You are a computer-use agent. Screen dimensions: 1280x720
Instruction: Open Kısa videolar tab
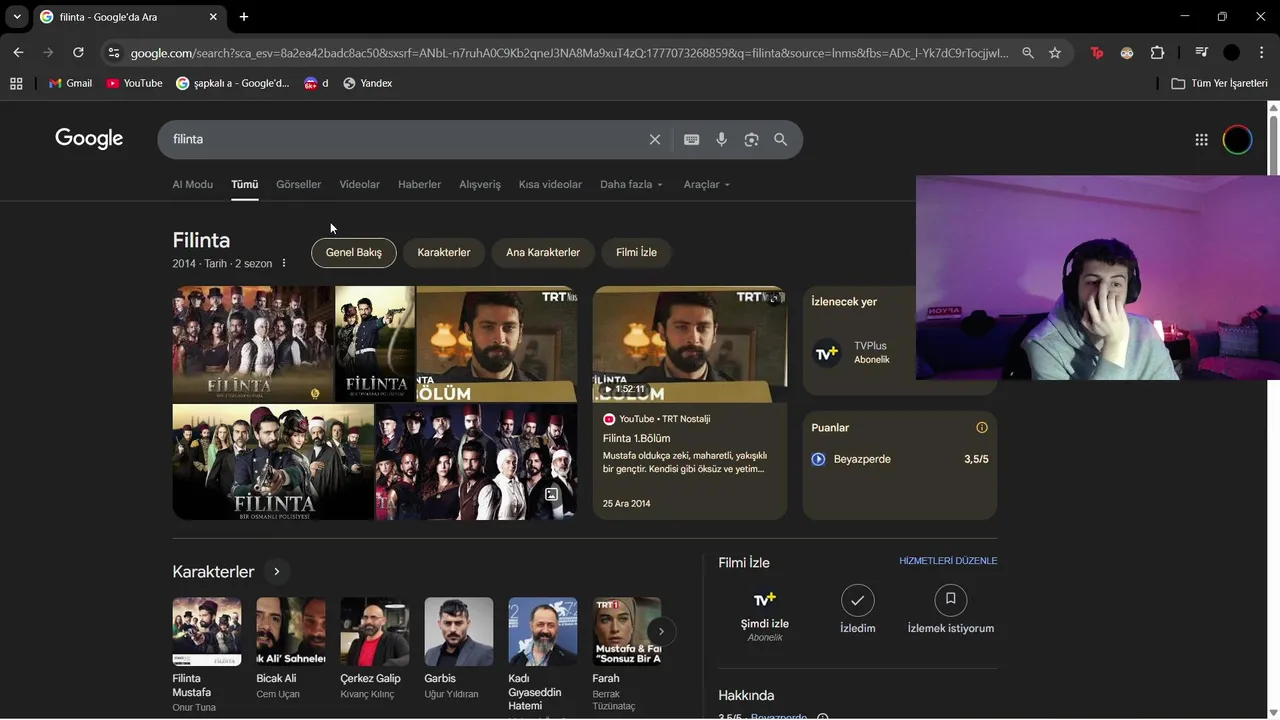coord(550,184)
